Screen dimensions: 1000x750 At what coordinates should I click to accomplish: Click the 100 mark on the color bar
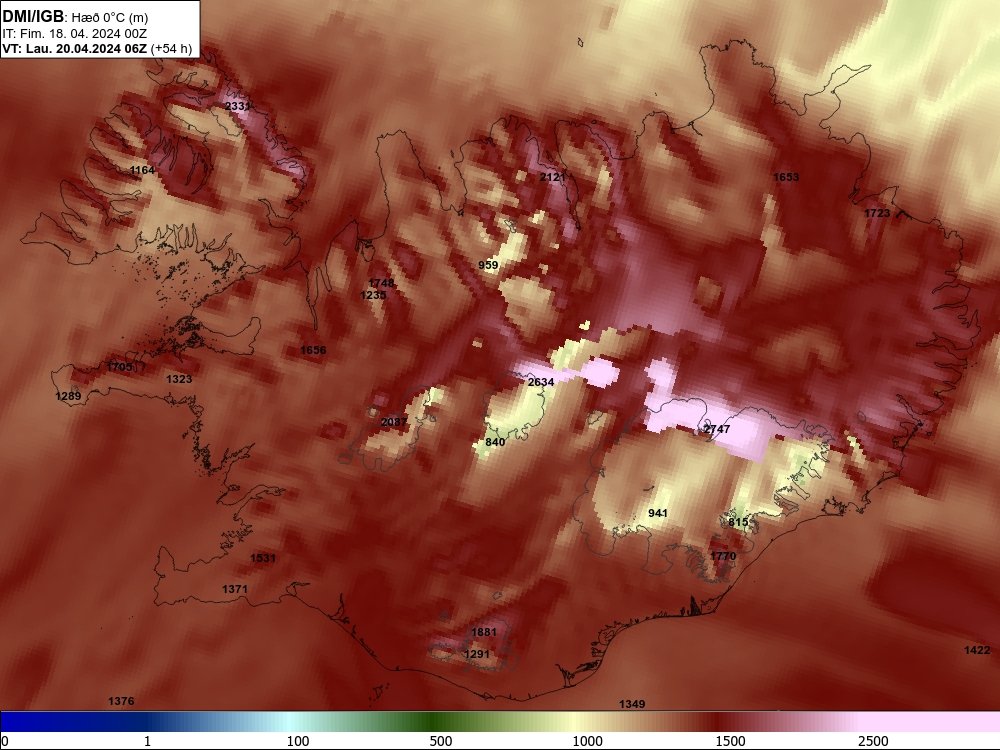pyautogui.click(x=298, y=741)
